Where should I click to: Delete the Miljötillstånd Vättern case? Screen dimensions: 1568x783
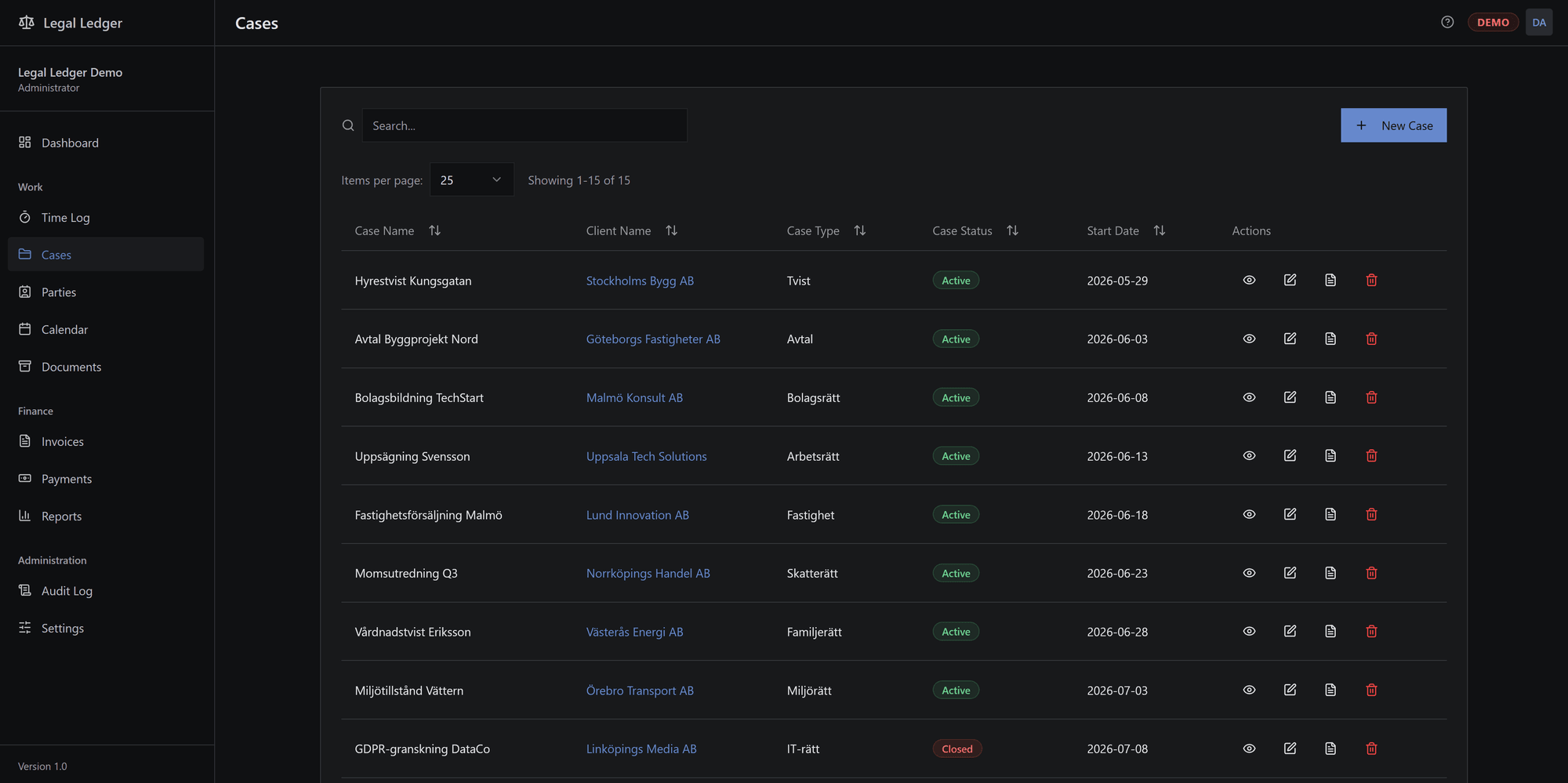tap(1371, 690)
